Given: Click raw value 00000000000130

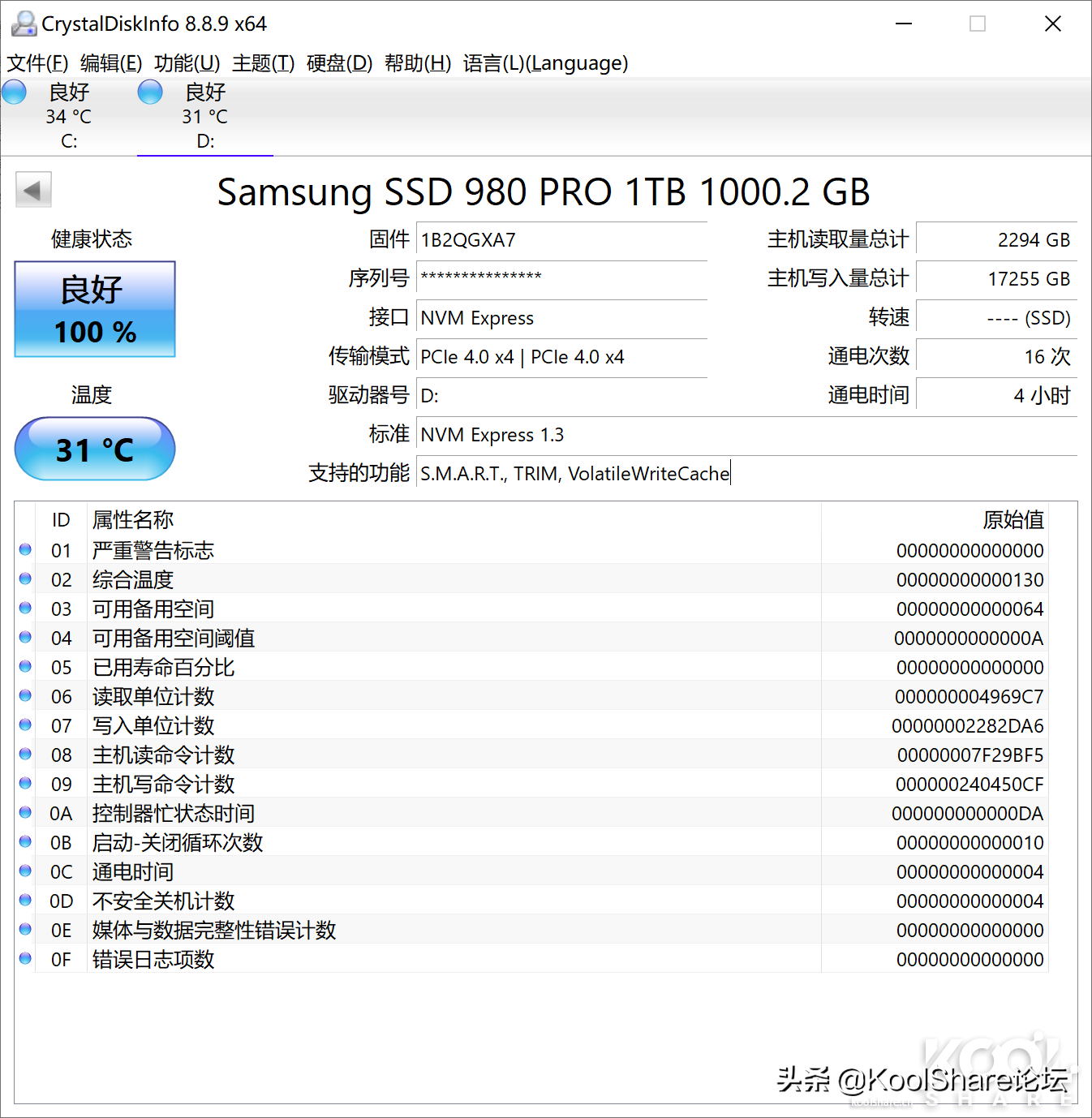Looking at the screenshot, I should [969, 580].
